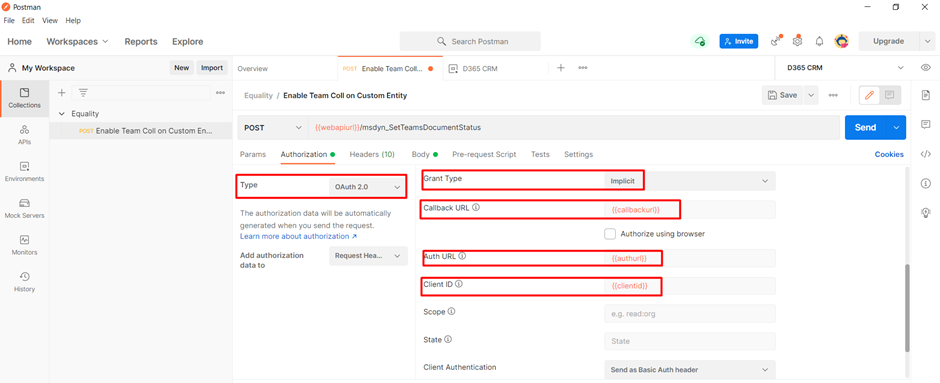Click the Callback URL info icon
Image resolution: width=940 pixels, height=383 pixels.
pyautogui.click(x=477, y=208)
